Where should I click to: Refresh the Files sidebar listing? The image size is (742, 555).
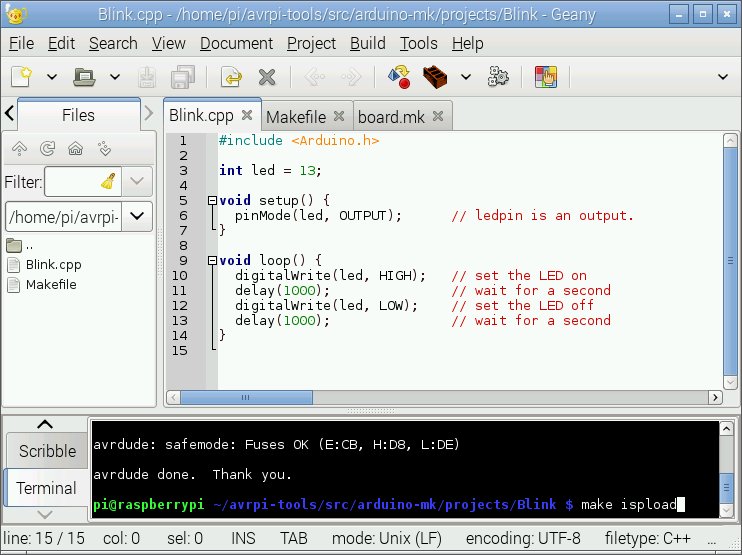(x=47, y=149)
